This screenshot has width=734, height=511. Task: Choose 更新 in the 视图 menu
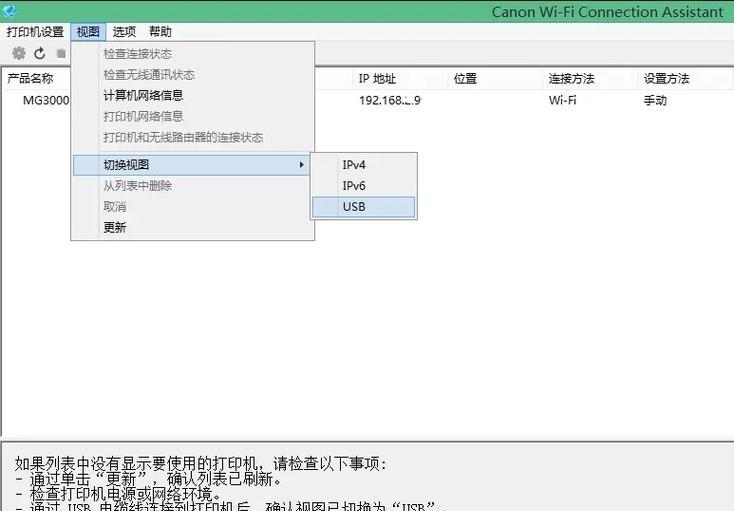pyautogui.click(x=193, y=228)
